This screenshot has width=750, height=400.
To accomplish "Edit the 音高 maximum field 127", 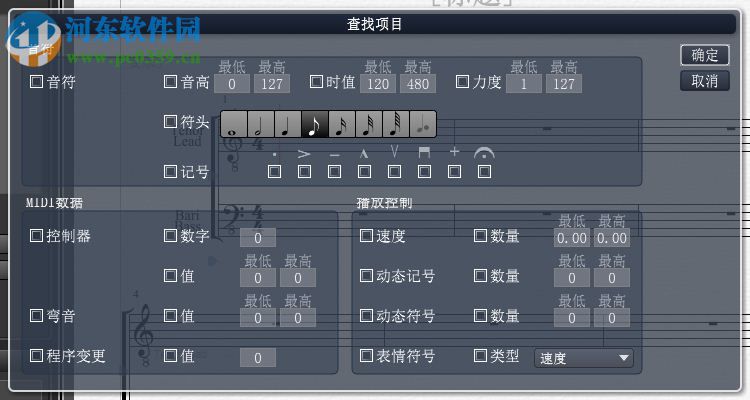I will click(272, 84).
